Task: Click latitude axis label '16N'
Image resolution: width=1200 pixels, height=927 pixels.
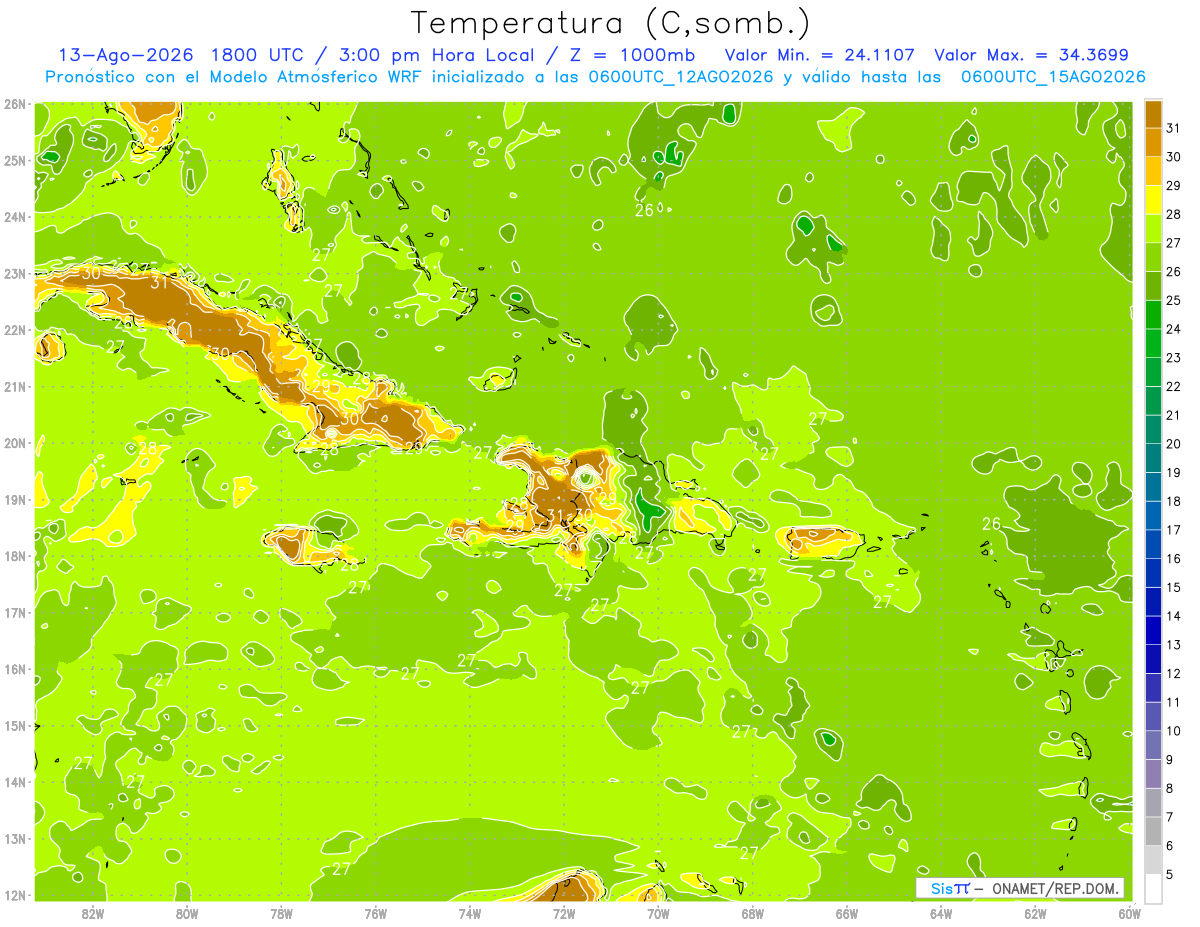Action: point(15,669)
